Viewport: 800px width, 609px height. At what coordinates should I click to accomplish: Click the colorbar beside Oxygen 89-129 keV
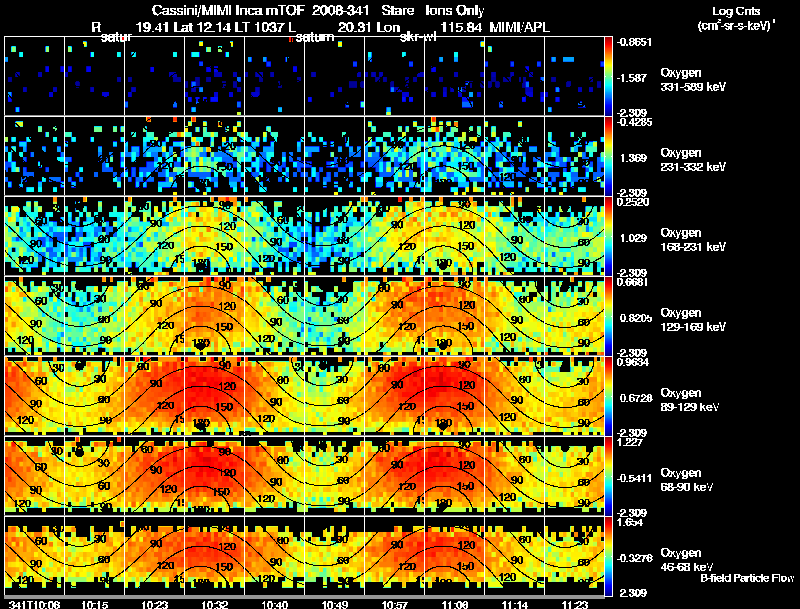click(608, 396)
